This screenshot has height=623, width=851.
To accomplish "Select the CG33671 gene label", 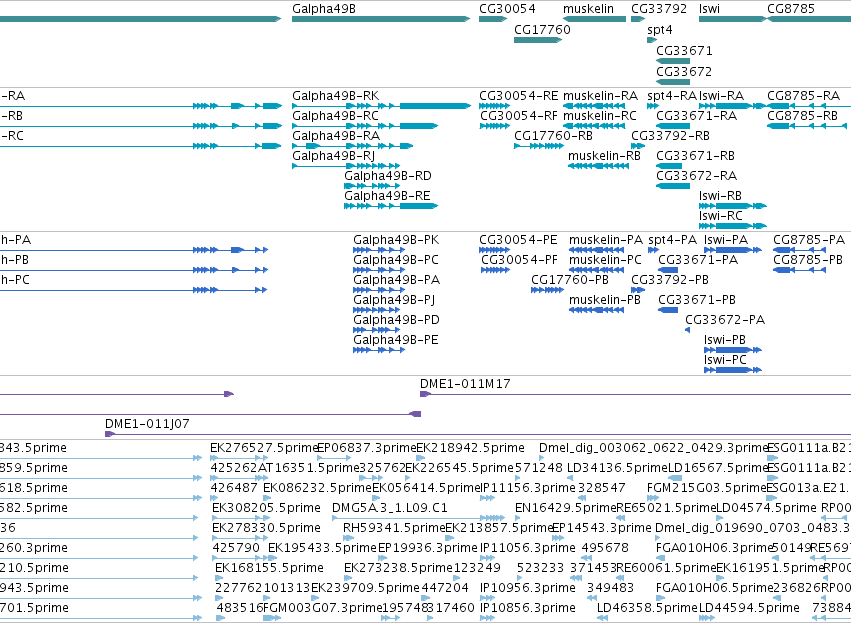I will [684, 51].
